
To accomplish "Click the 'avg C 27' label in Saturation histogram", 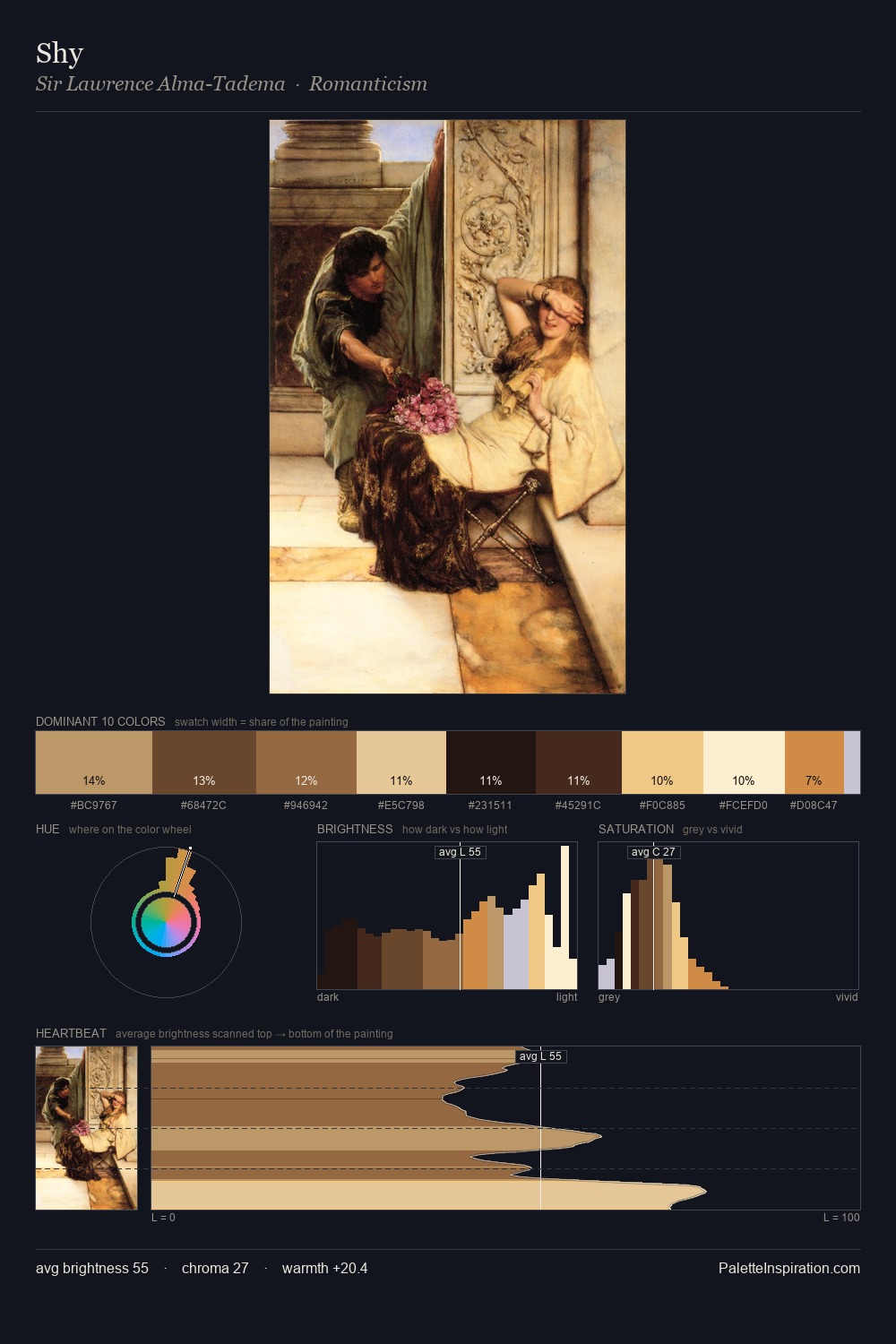I will click(653, 852).
